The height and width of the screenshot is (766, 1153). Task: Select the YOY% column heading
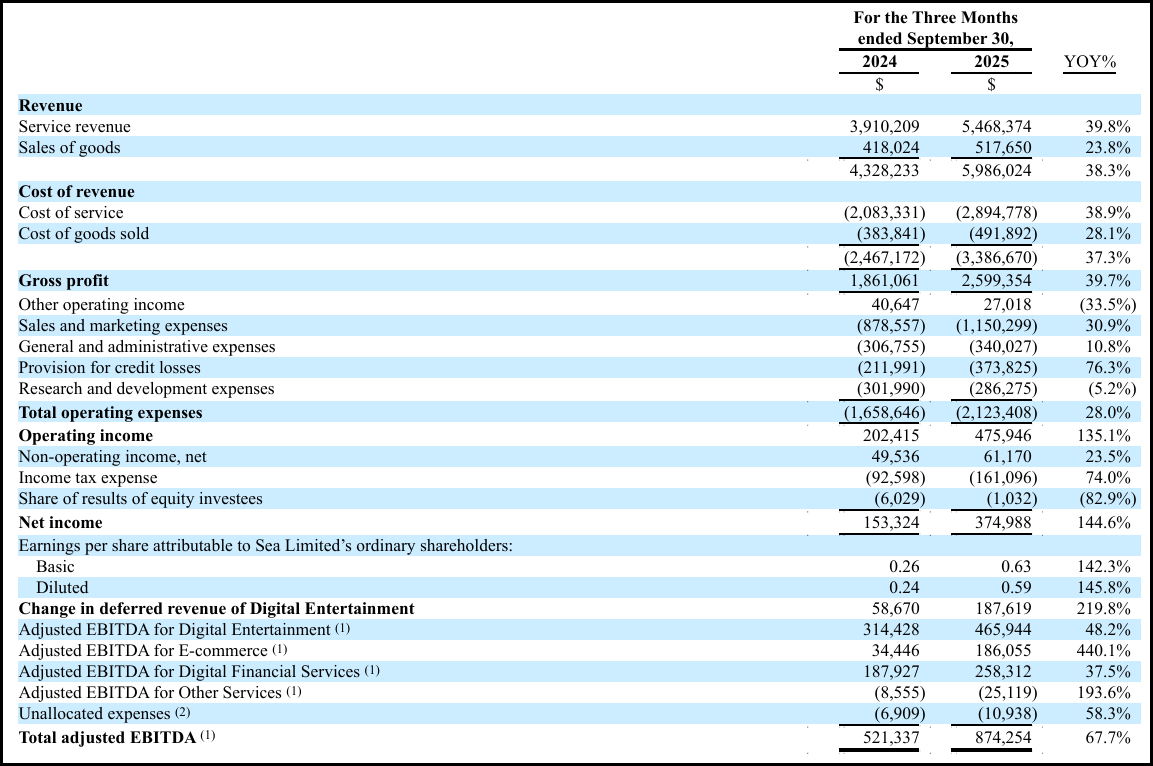tap(1089, 62)
